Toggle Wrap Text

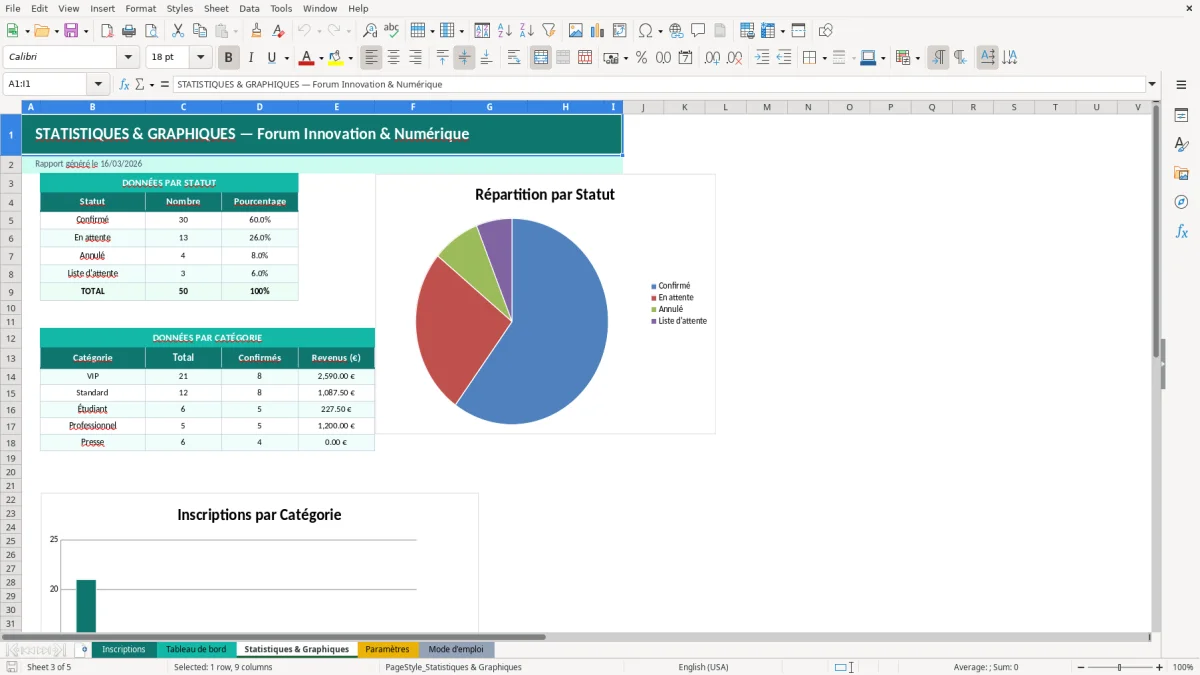point(514,58)
